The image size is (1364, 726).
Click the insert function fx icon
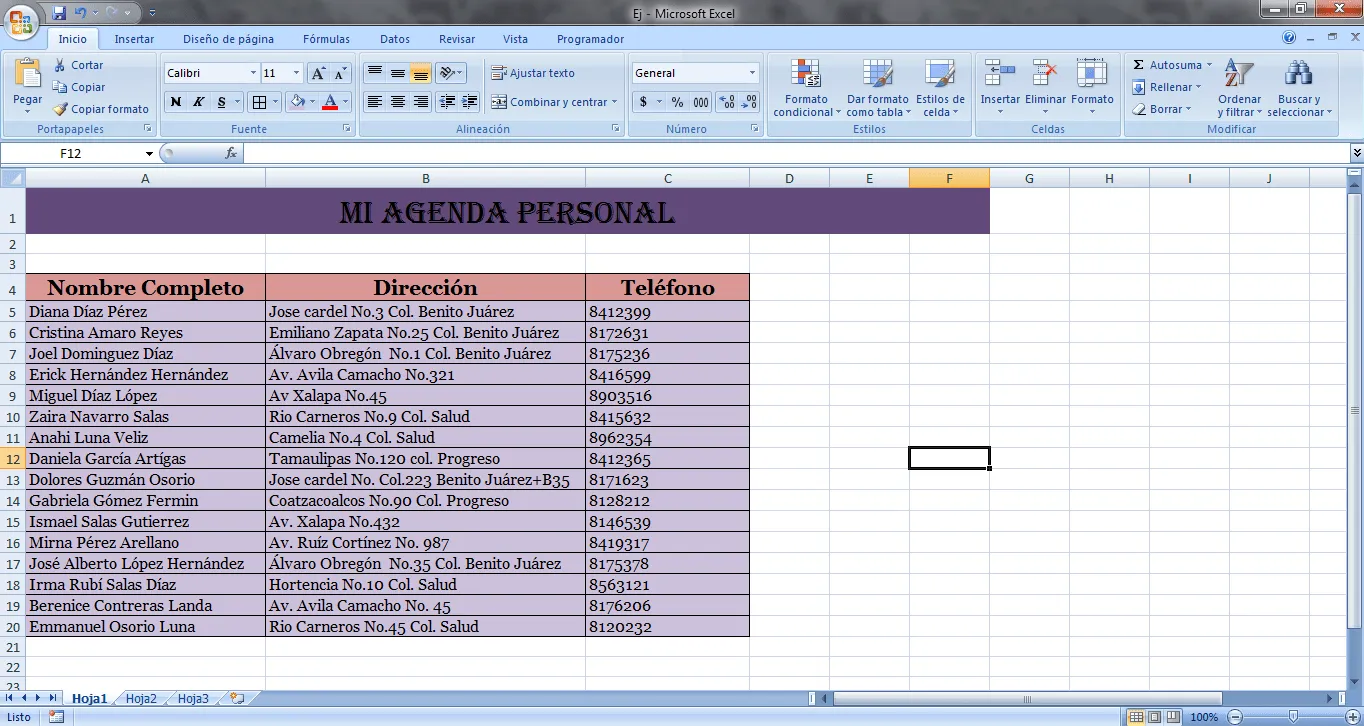click(231, 153)
